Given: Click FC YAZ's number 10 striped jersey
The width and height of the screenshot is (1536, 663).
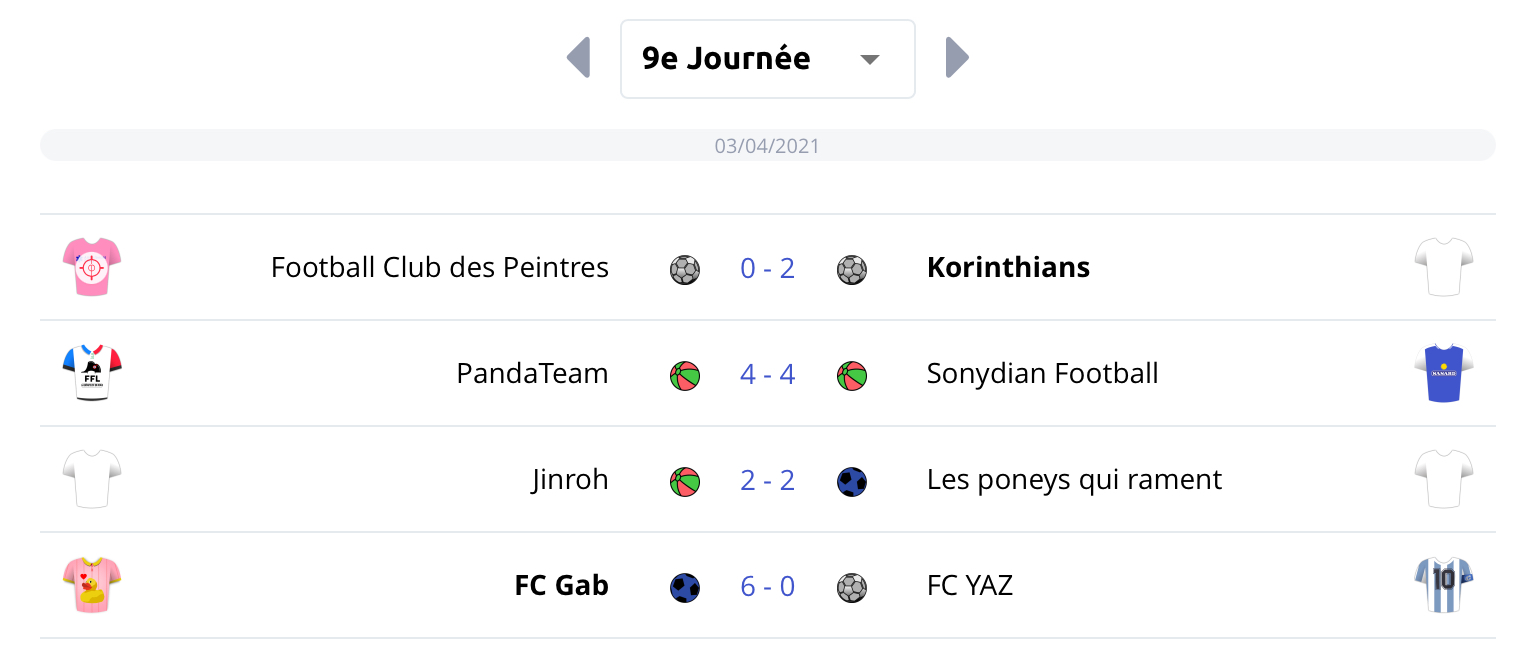Looking at the screenshot, I should coord(1444,586).
